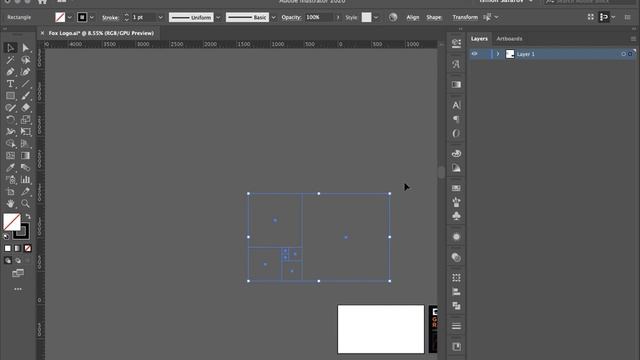Set color mode to solid Color
The height and width of the screenshot is (360, 640).
pyautogui.click(x=8, y=248)
